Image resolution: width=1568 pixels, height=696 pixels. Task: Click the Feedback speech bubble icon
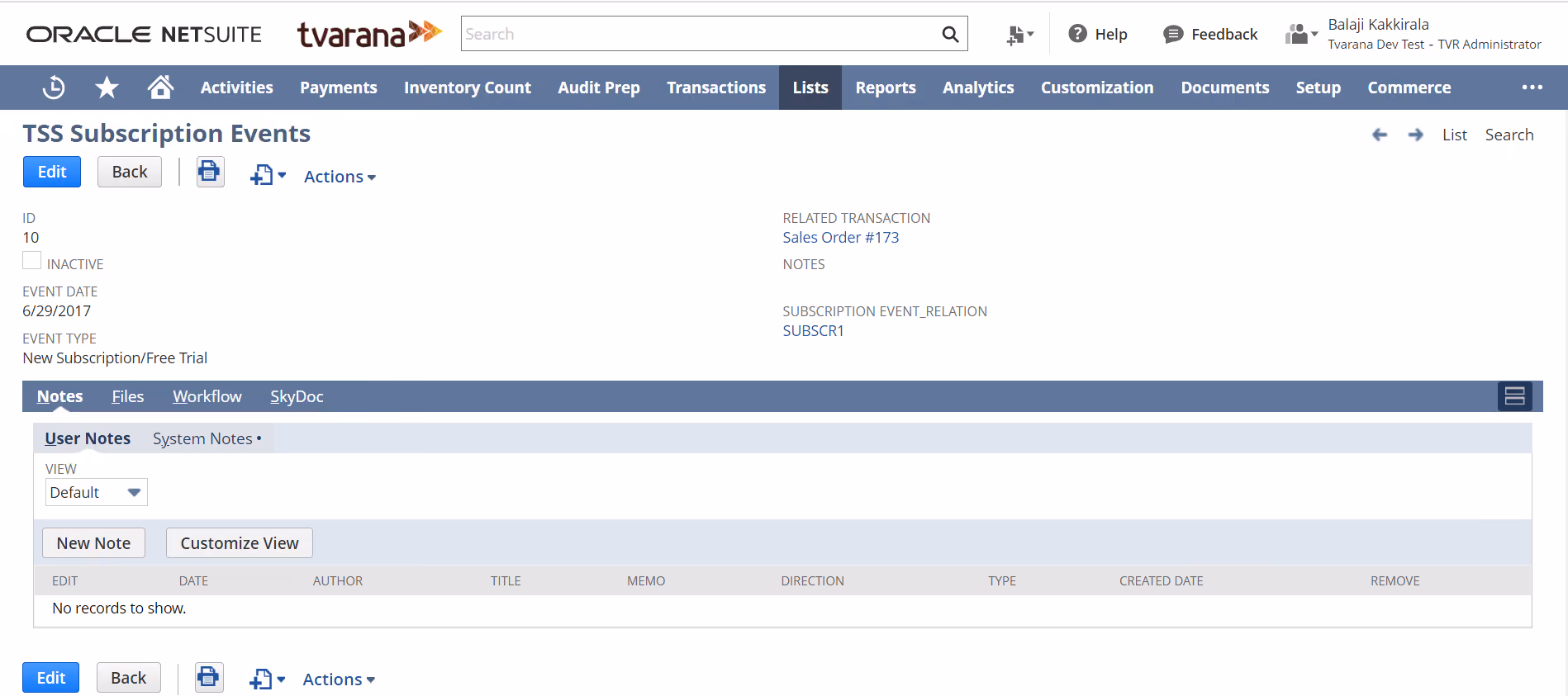(1173, 34)
